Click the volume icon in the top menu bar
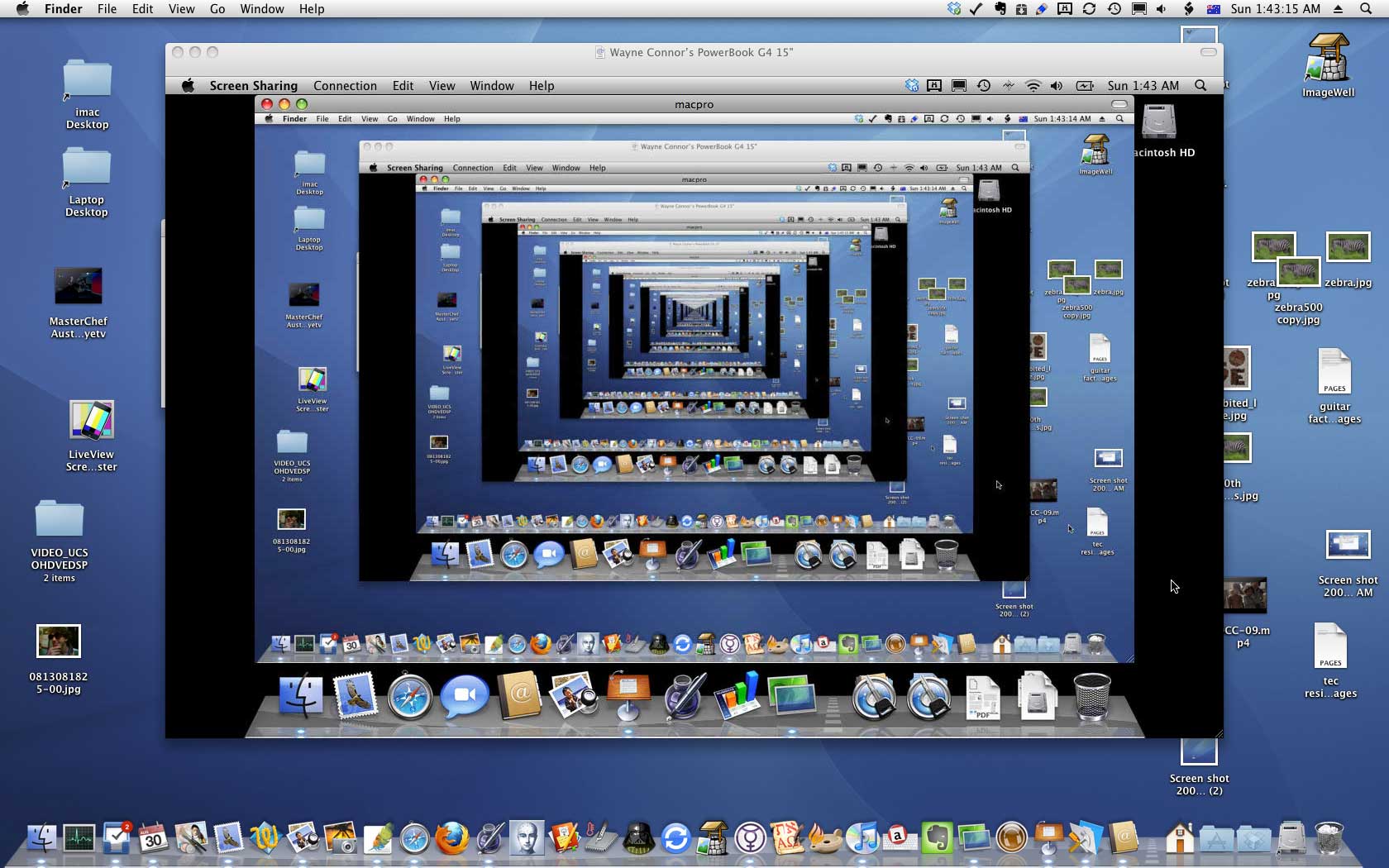 coord(1161,9)
